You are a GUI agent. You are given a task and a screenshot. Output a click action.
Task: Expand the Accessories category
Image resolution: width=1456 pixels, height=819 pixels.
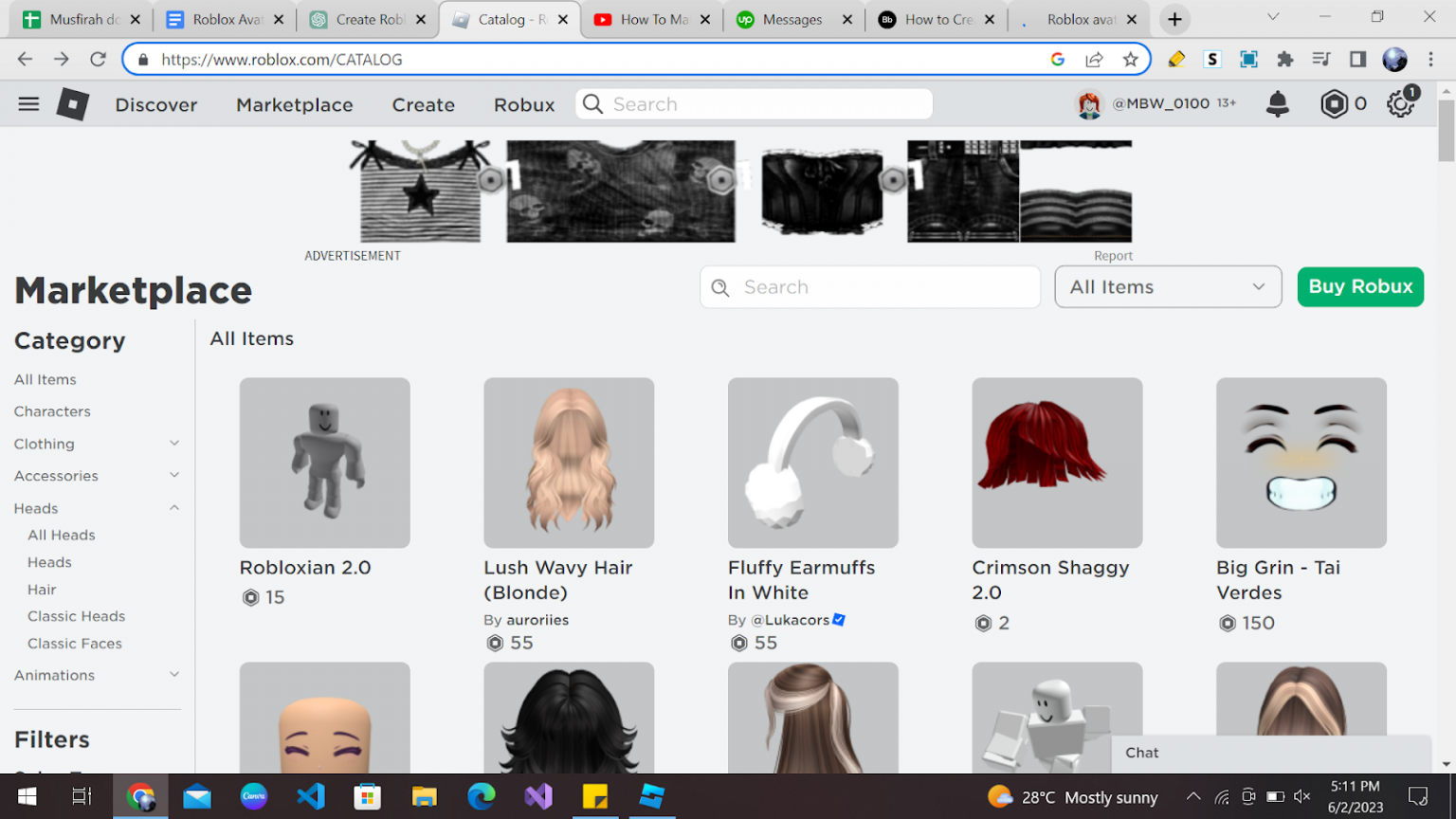click(x=173, y=475)
